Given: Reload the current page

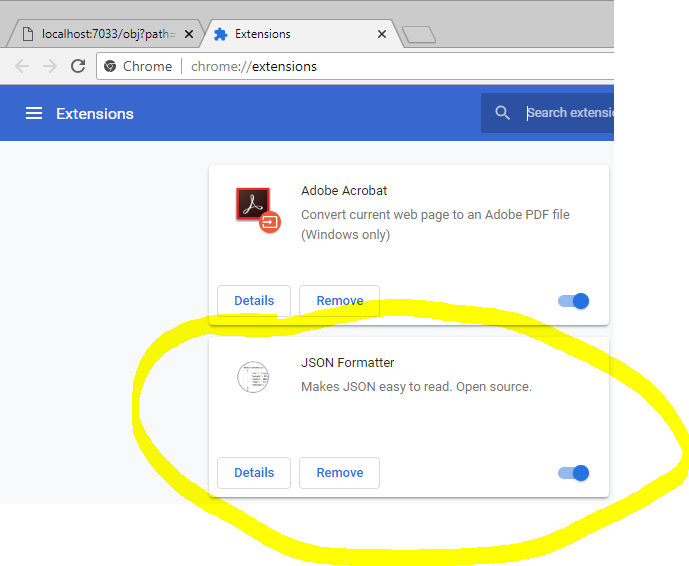Looking at the screenshot, I should [x=78, y=66].
